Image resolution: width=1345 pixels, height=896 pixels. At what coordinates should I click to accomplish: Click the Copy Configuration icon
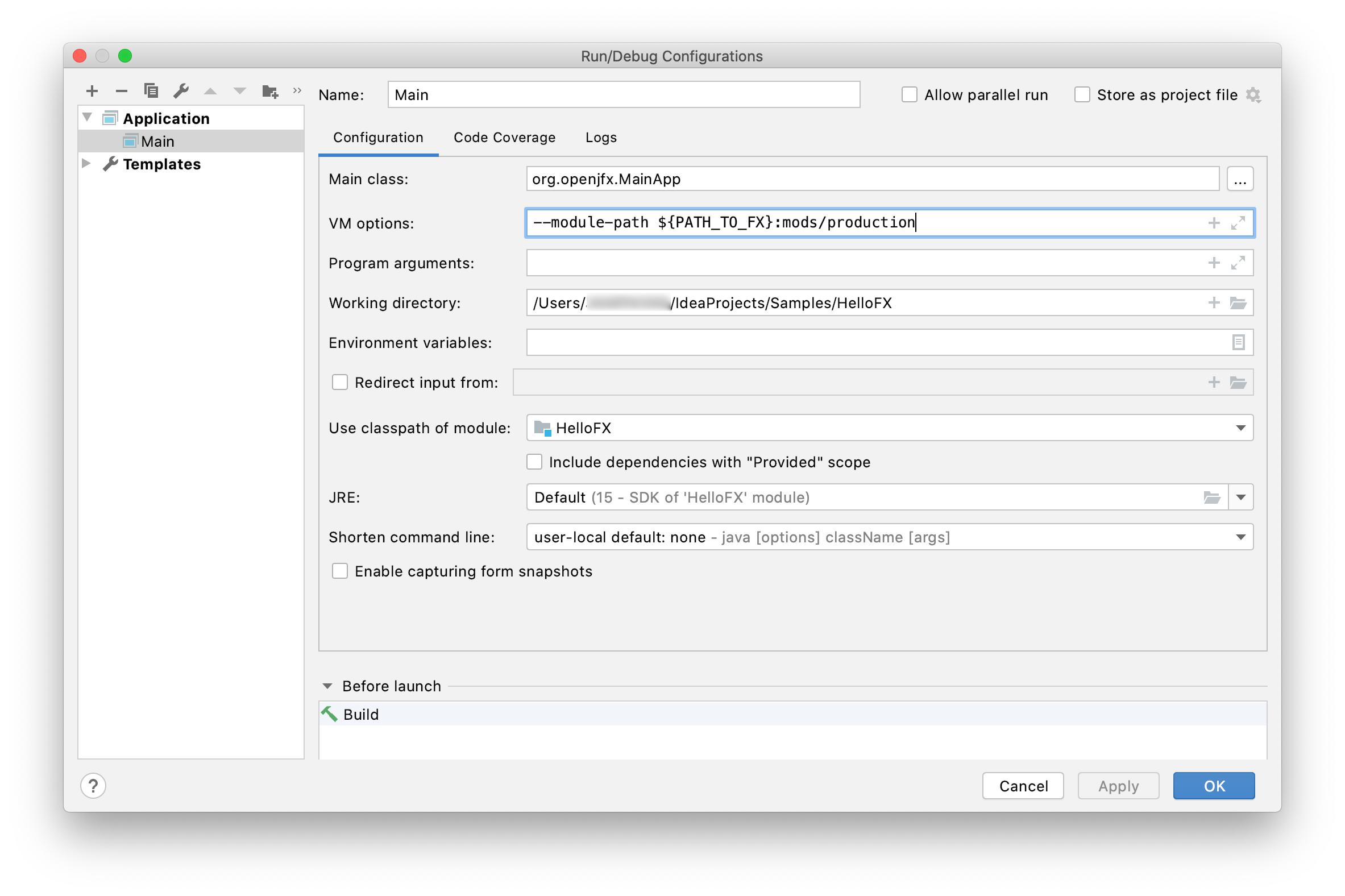pos(151,91)
